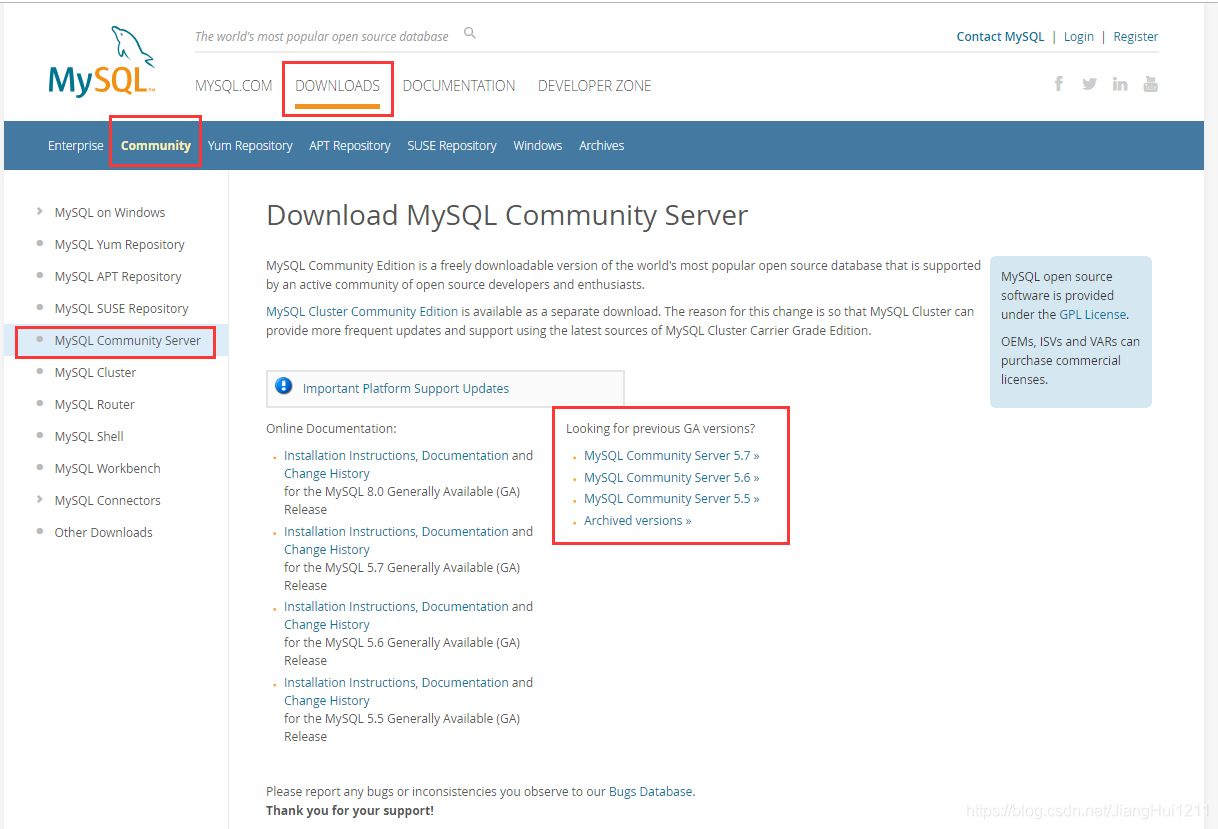Click the search magnifier icon
1218x829 pixels.
coord(470,34)
